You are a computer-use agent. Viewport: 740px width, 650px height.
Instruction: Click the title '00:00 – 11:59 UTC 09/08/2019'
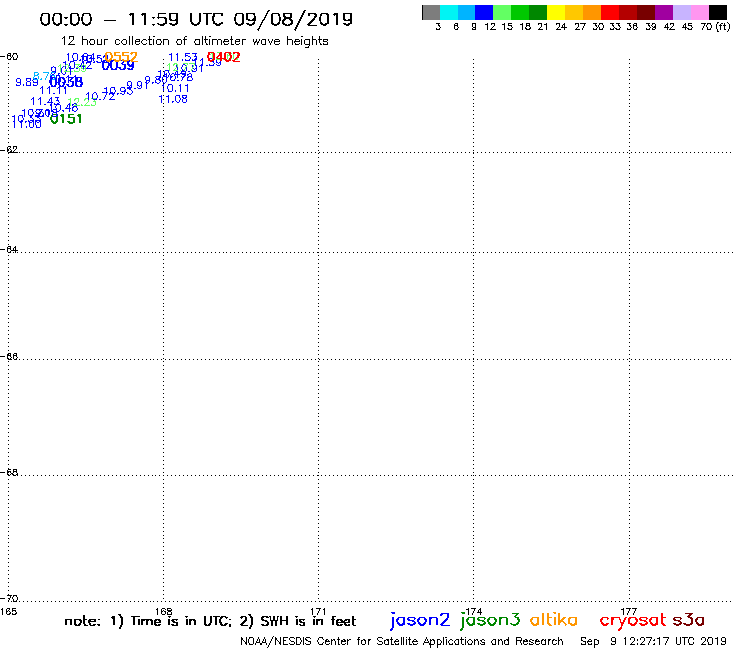pyautogui.click(x=196, y=19)
